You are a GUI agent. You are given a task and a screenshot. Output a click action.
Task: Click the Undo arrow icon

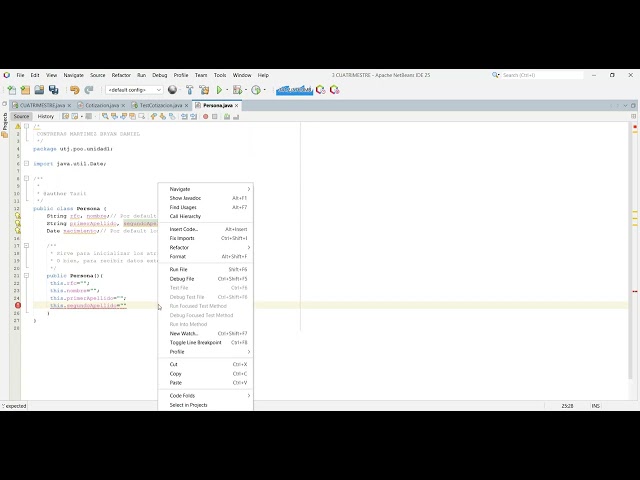click(74, 90)
